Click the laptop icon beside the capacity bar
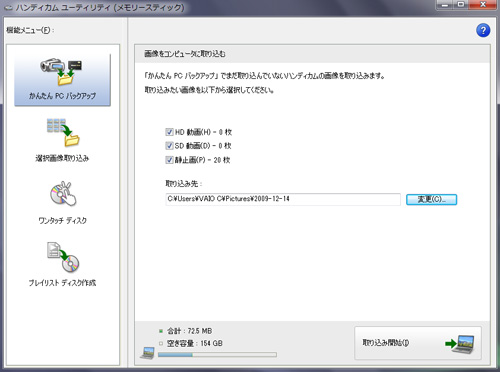The height and width of the screenshot is (372, 500). click(x=147, y=353)
